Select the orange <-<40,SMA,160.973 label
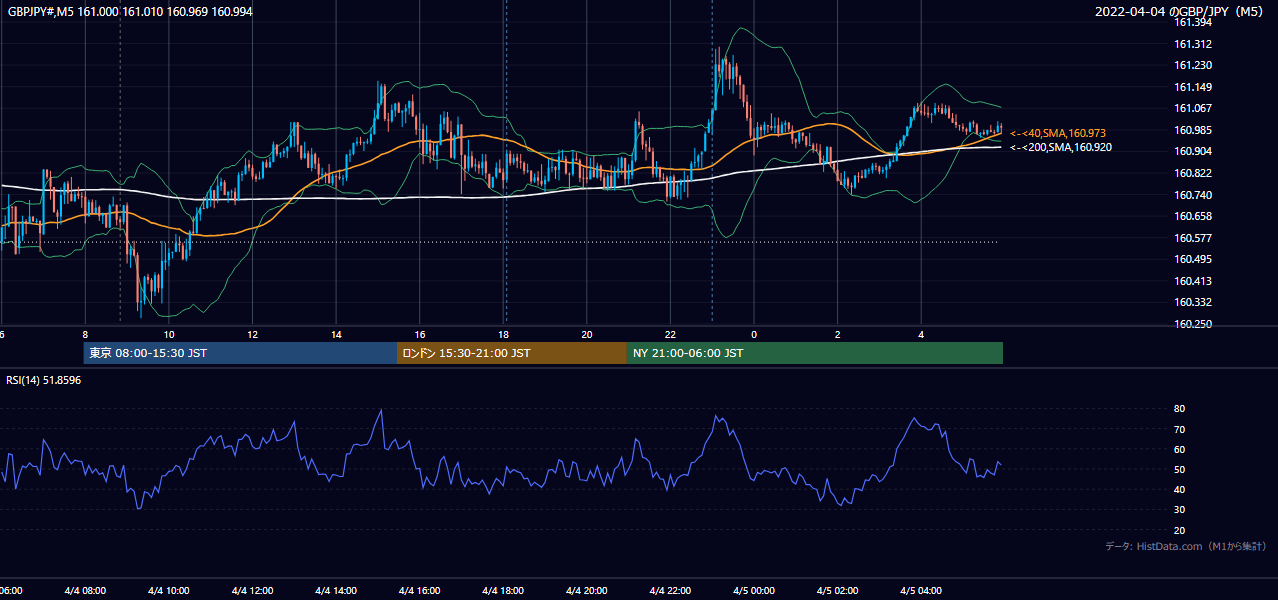Screen dimensions: 1278x600 [1058, 133]
